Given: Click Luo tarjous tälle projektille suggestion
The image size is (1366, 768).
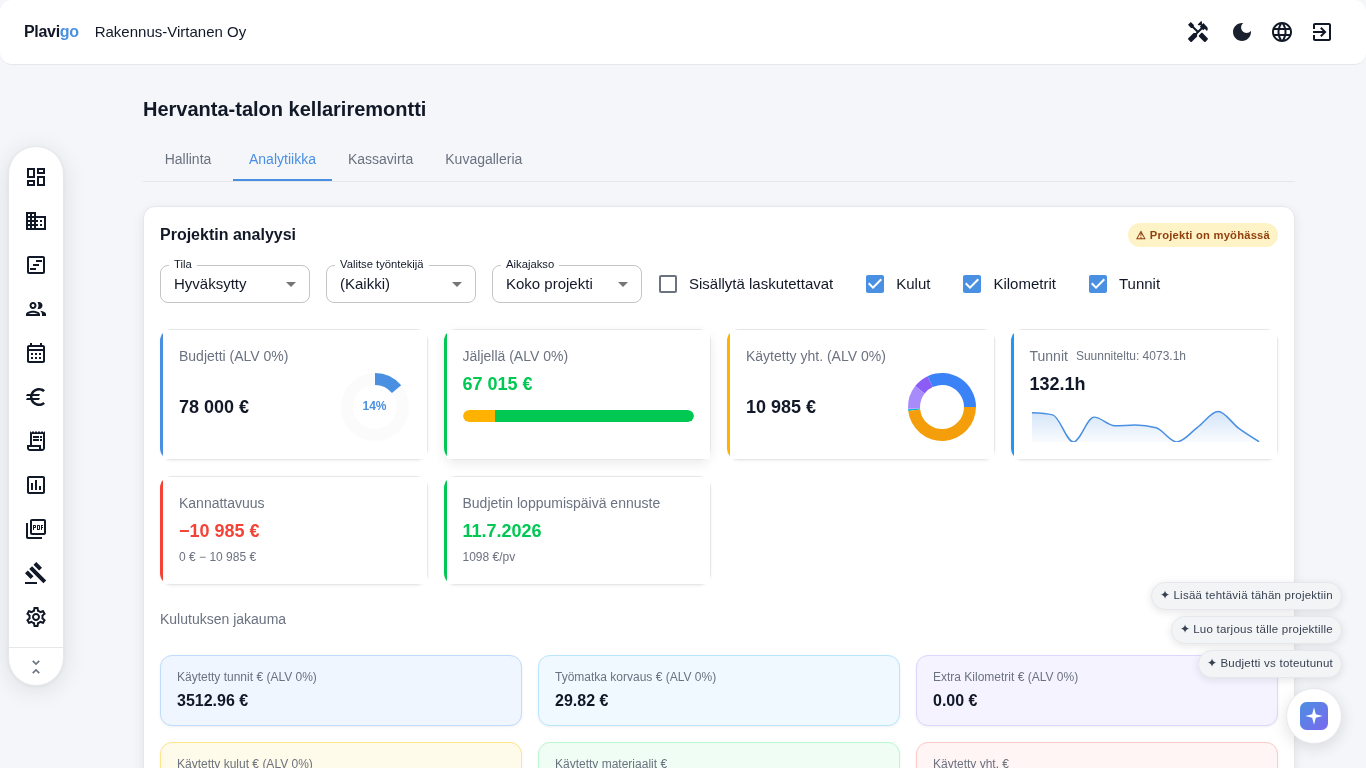Looking at the screenshot, I should coord(1256,630).
